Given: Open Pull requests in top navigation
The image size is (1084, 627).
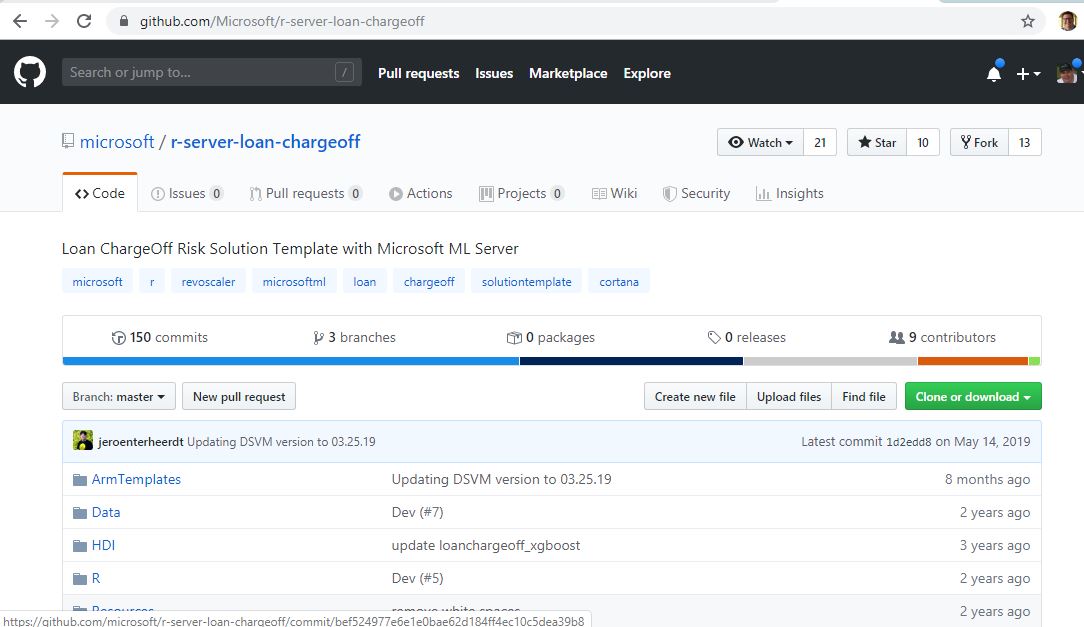Looking at the screenshot, I should [x=418, y=73].
